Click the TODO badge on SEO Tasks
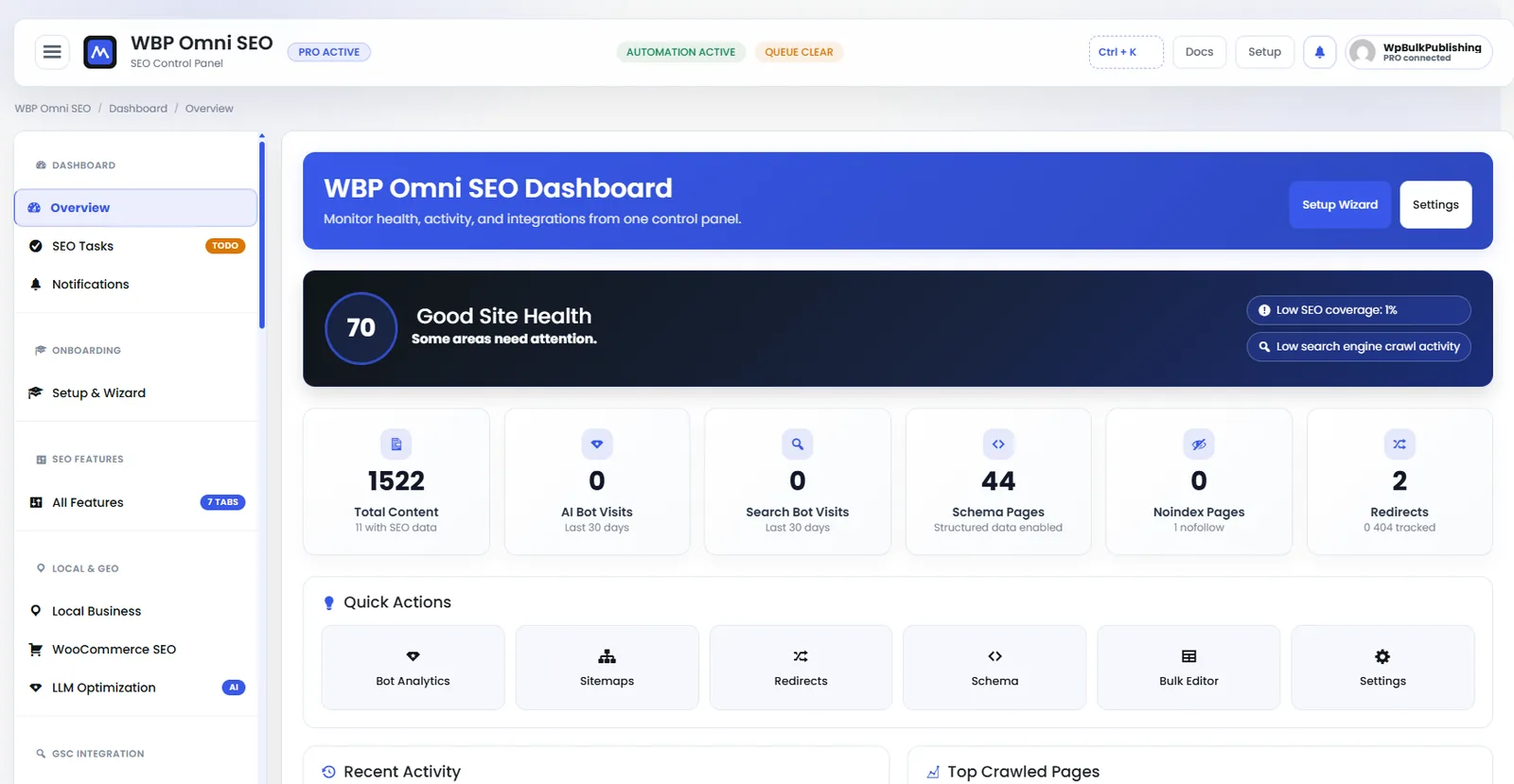 tap(225, 246)
